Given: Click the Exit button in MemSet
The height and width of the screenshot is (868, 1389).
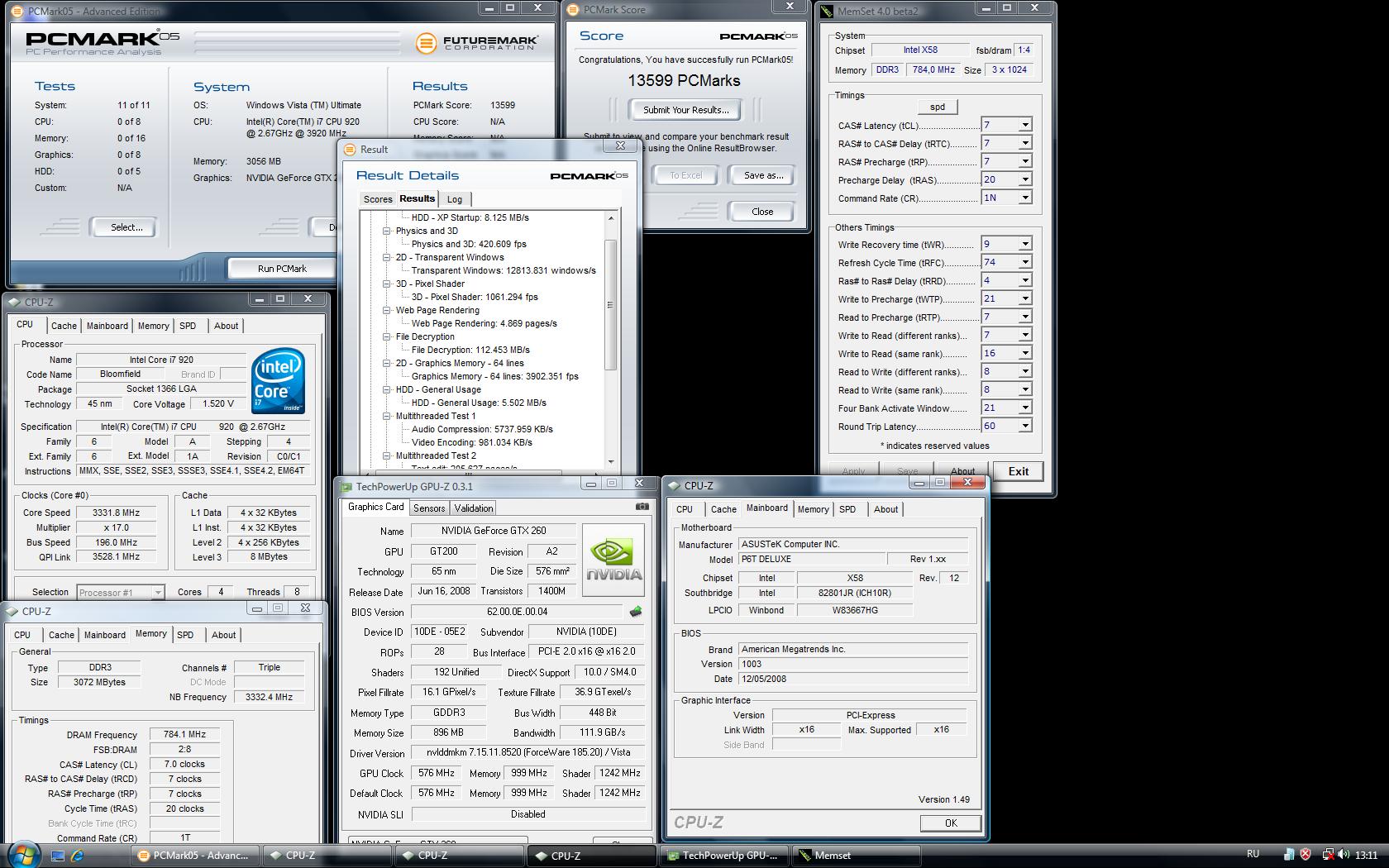Looking at the screenshot, I should coord(1019,471).
